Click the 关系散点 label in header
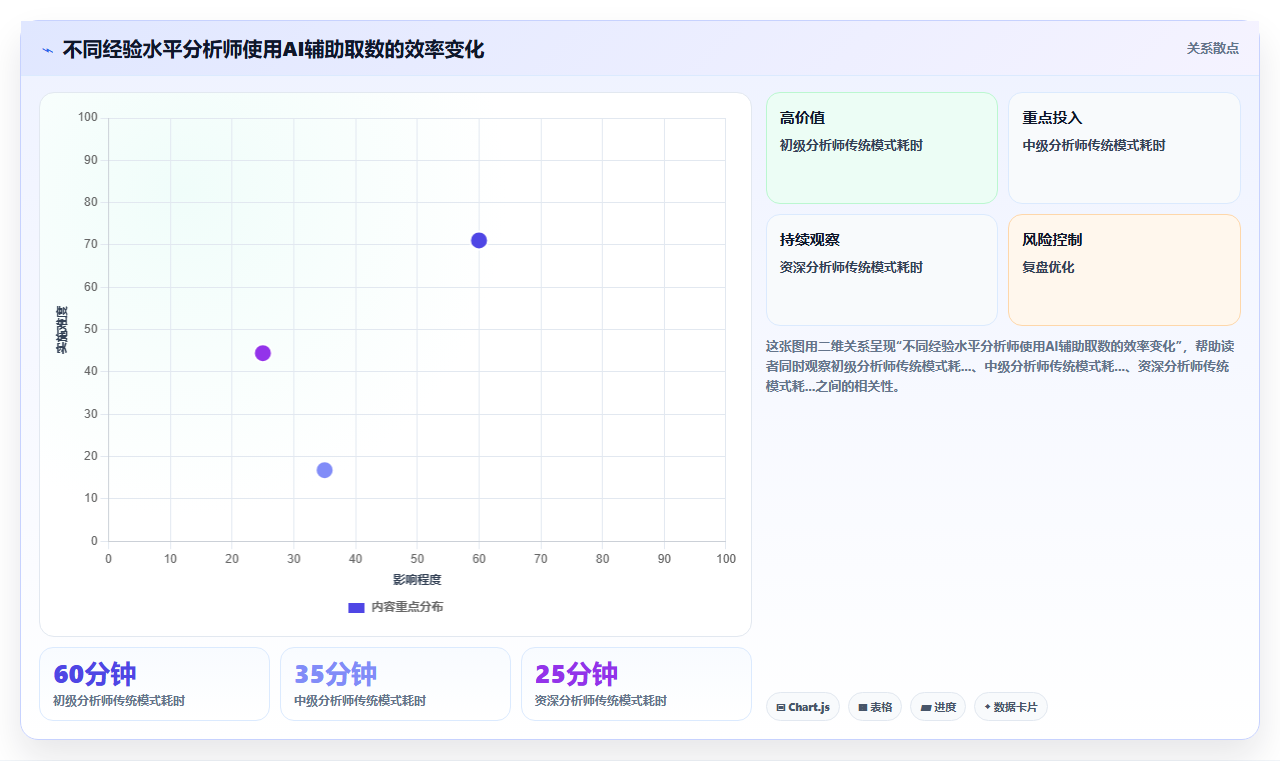The width and height of the screenshot is (1280, 761). 1212,48
